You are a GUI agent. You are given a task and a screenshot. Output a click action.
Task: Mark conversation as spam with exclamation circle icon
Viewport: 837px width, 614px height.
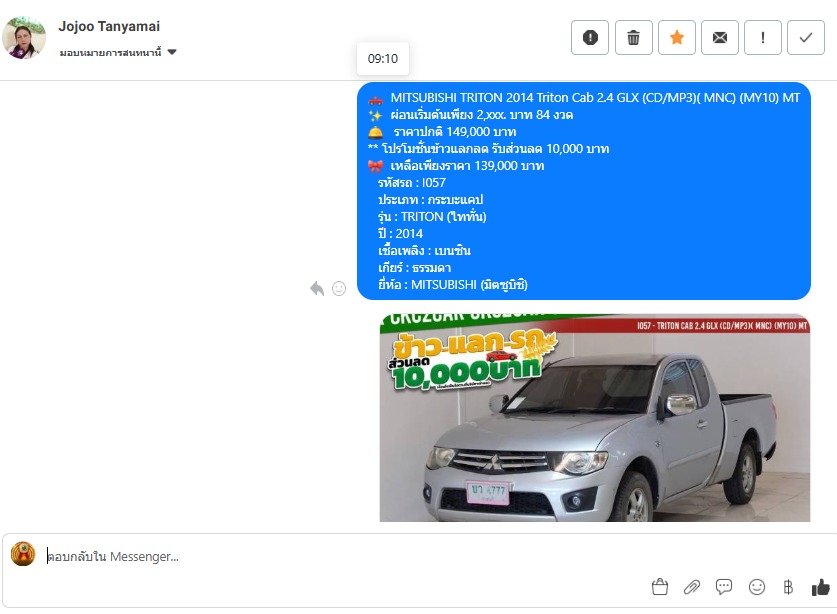(x=590, y=37)
